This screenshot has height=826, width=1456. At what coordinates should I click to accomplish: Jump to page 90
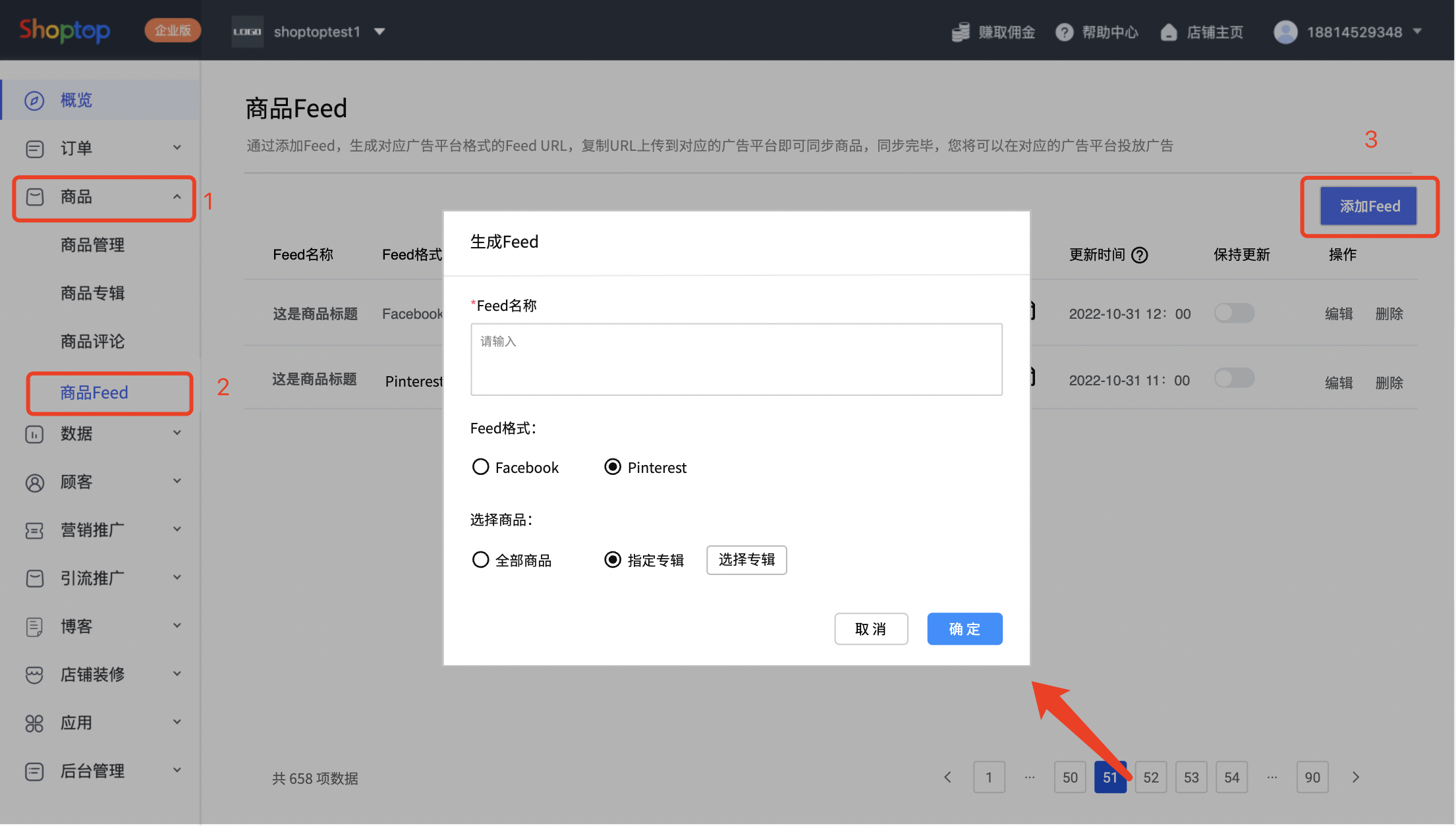point(1312,778)
